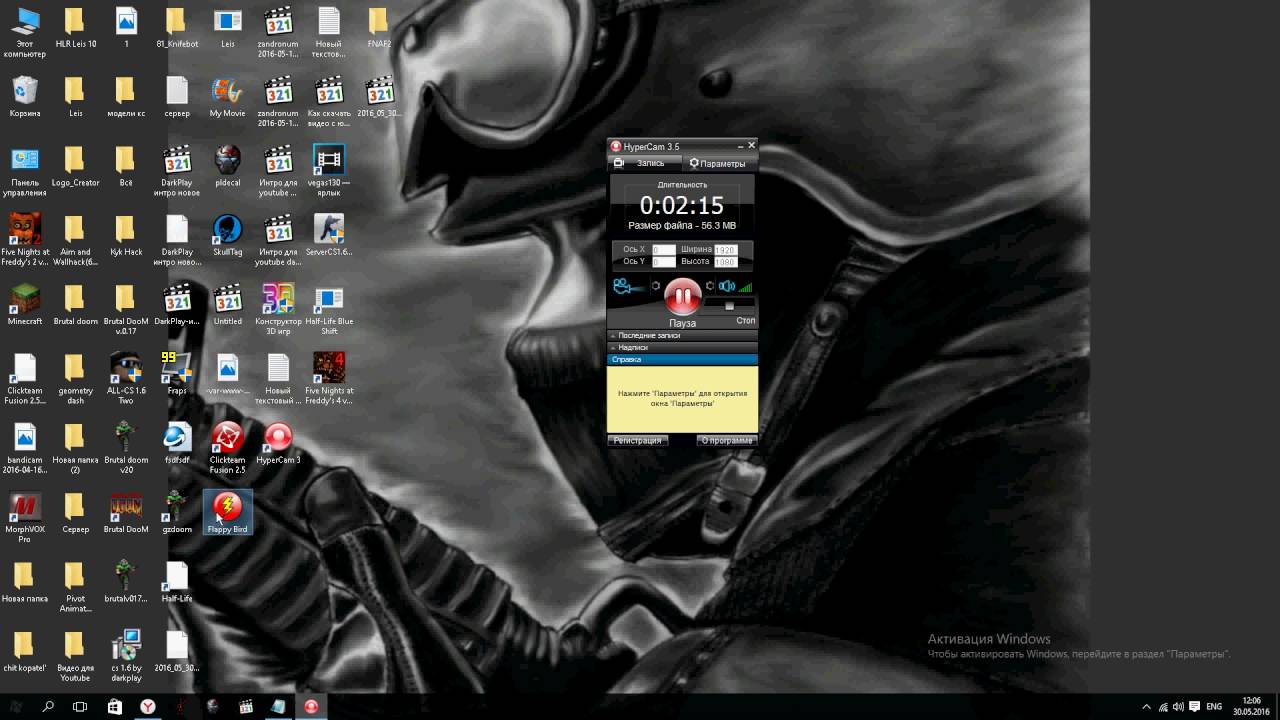Select the Logo_Creator folder
The image size is (1280, 720).
[x=75, y=166]
